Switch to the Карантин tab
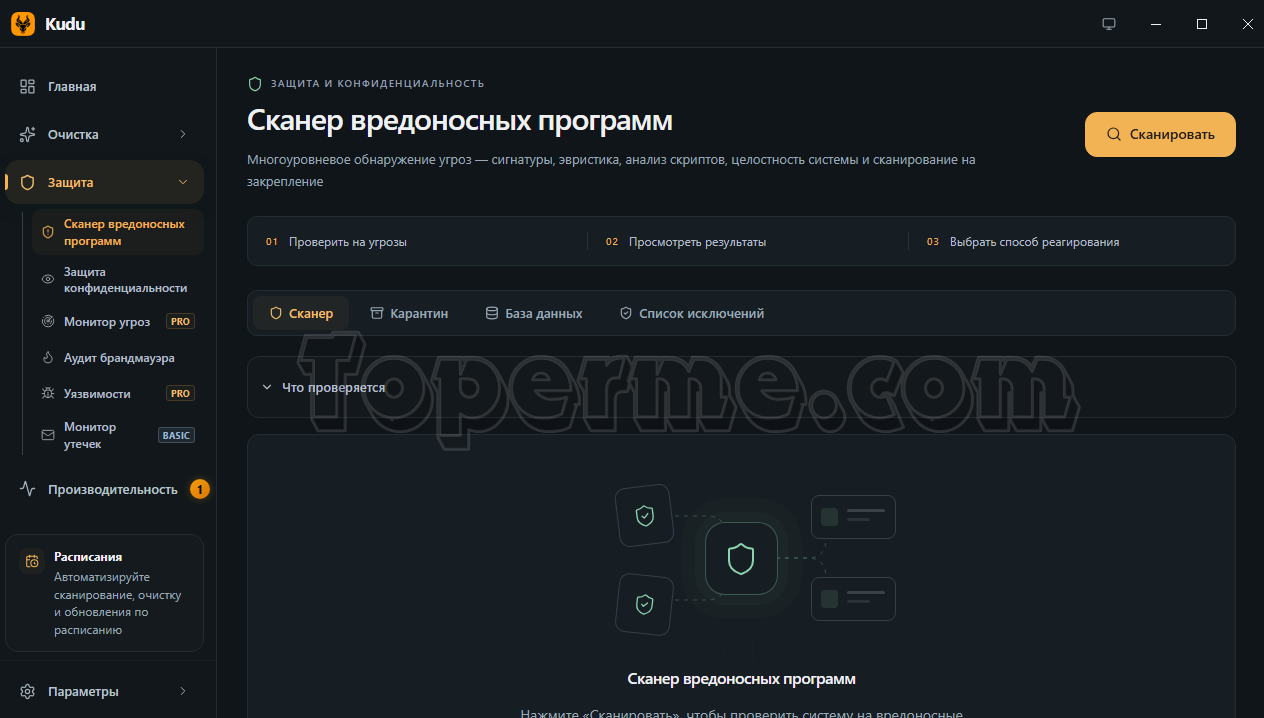Screen dimensions: 1264x718 tap(409, 313)
